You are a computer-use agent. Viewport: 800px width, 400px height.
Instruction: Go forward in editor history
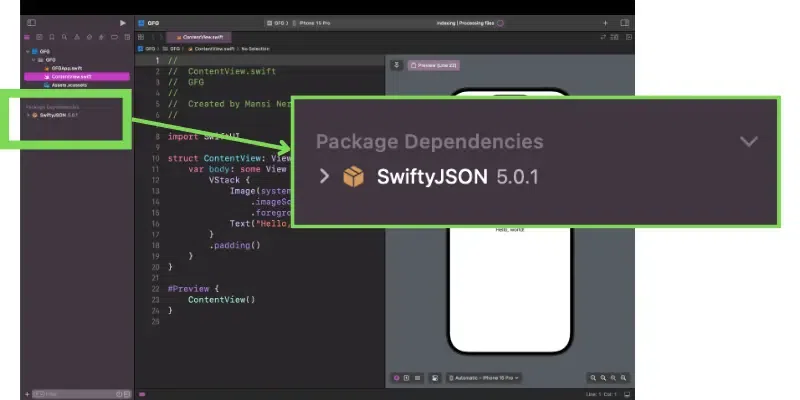[162, 37]
